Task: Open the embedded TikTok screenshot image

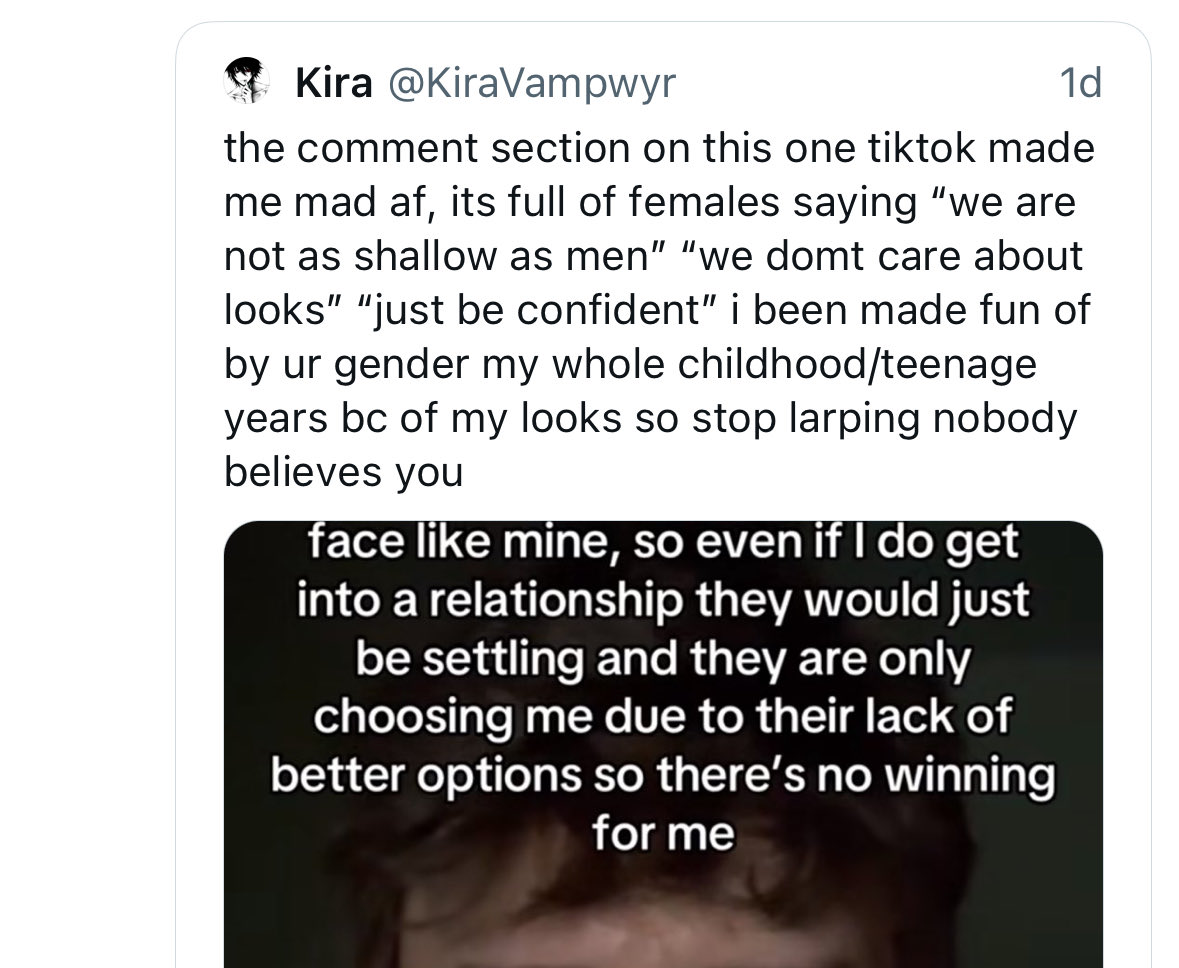Action: 663,744
